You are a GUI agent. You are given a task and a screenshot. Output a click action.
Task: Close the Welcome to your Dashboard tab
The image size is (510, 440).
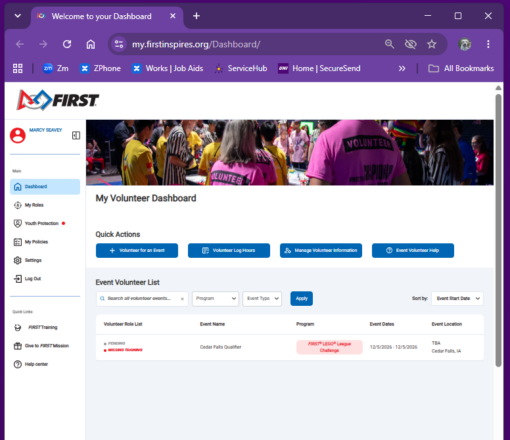pos(173,16)
